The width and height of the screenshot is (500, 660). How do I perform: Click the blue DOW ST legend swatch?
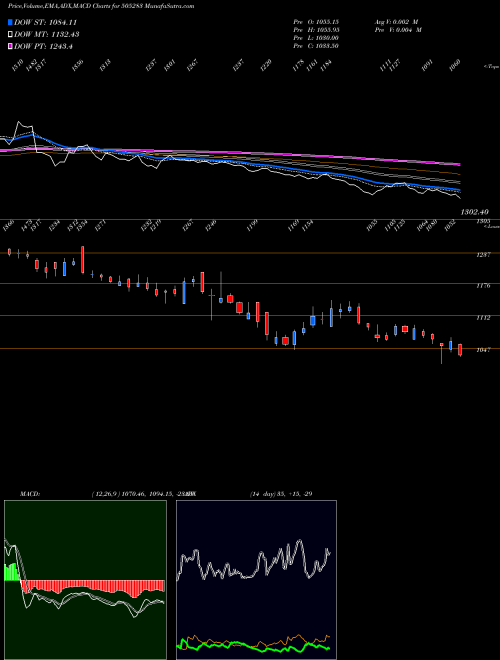(10, 22)
